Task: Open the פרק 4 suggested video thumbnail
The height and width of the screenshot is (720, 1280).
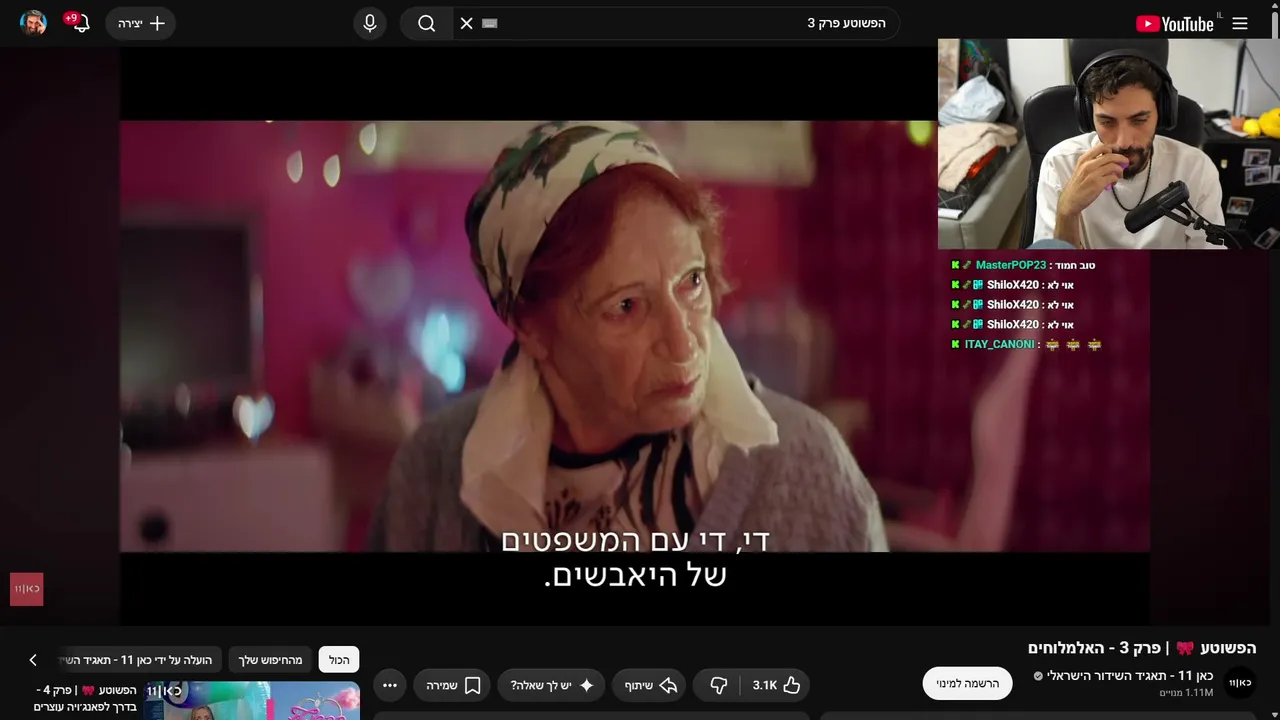Action: coord(252,700)
